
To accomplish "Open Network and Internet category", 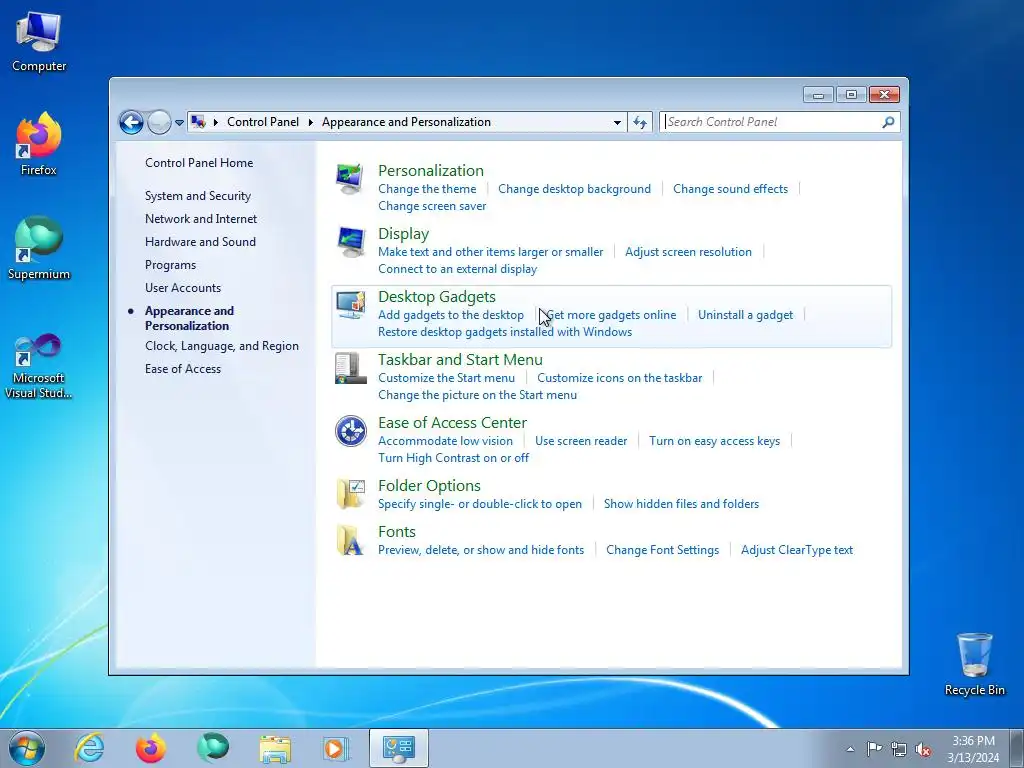I will [x=201, y=219].
